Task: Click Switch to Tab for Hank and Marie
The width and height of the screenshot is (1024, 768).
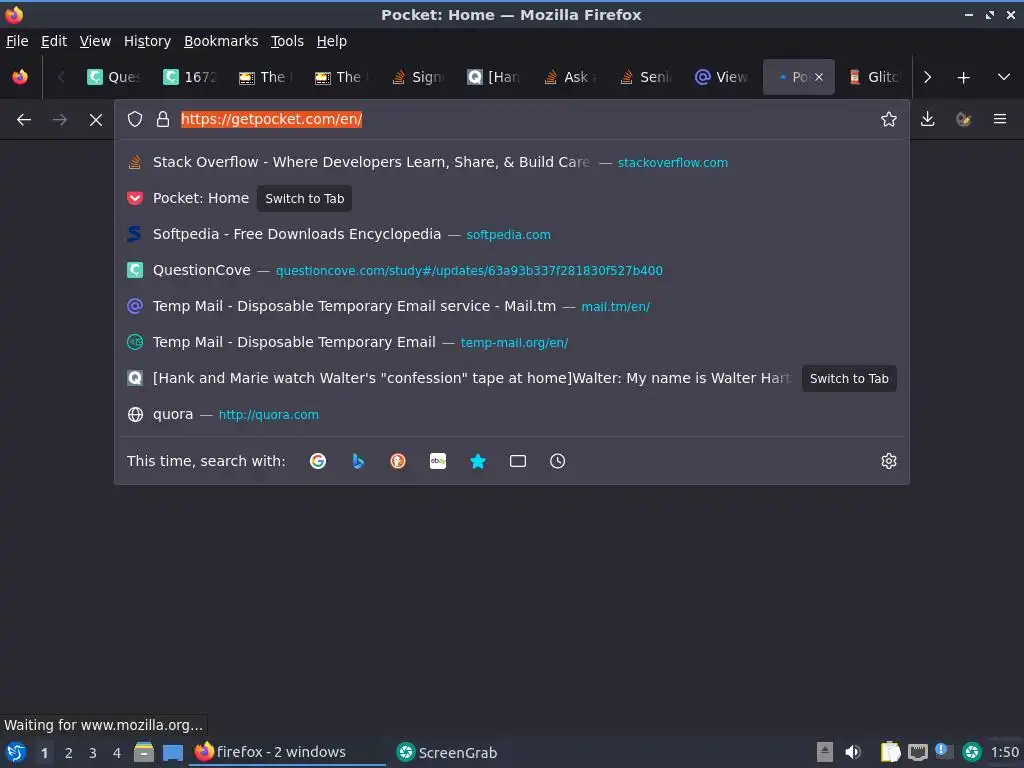Action: (849, 379)
